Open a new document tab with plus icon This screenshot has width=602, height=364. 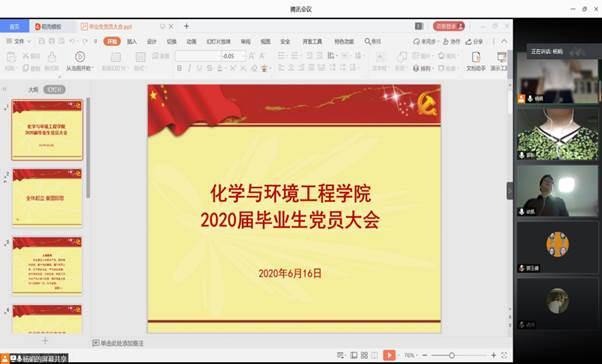(x=186, y=26)
